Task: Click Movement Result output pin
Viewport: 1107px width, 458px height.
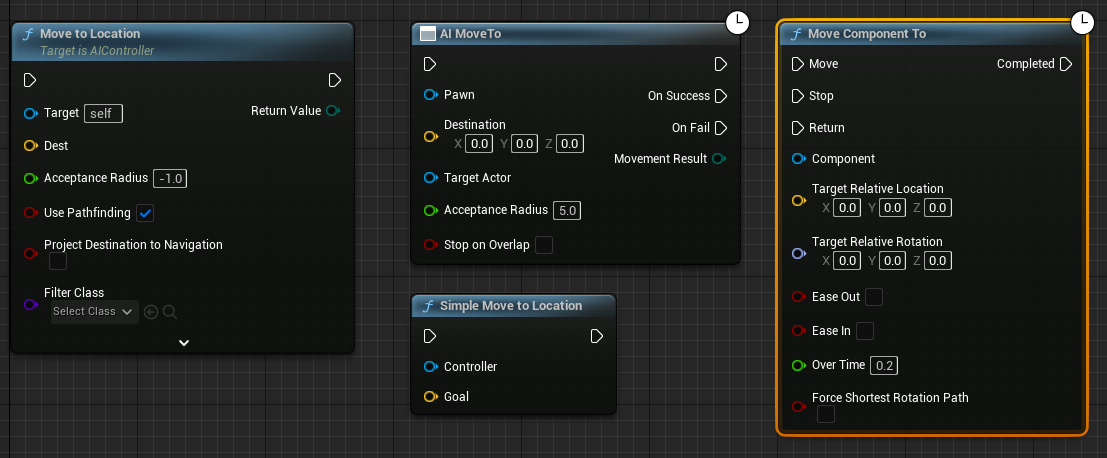Action: (719, 159)
